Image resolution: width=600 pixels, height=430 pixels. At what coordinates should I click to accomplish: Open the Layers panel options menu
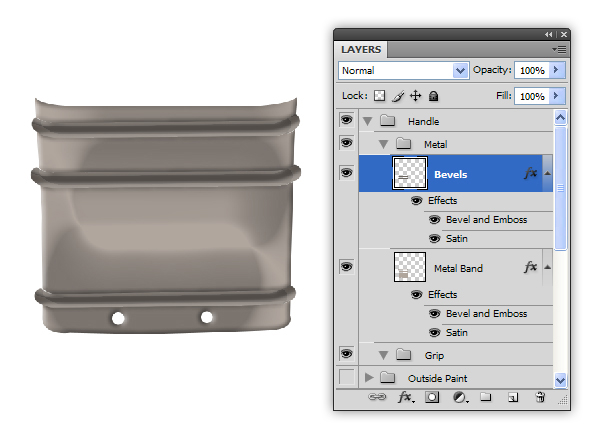tap(559, 49)
